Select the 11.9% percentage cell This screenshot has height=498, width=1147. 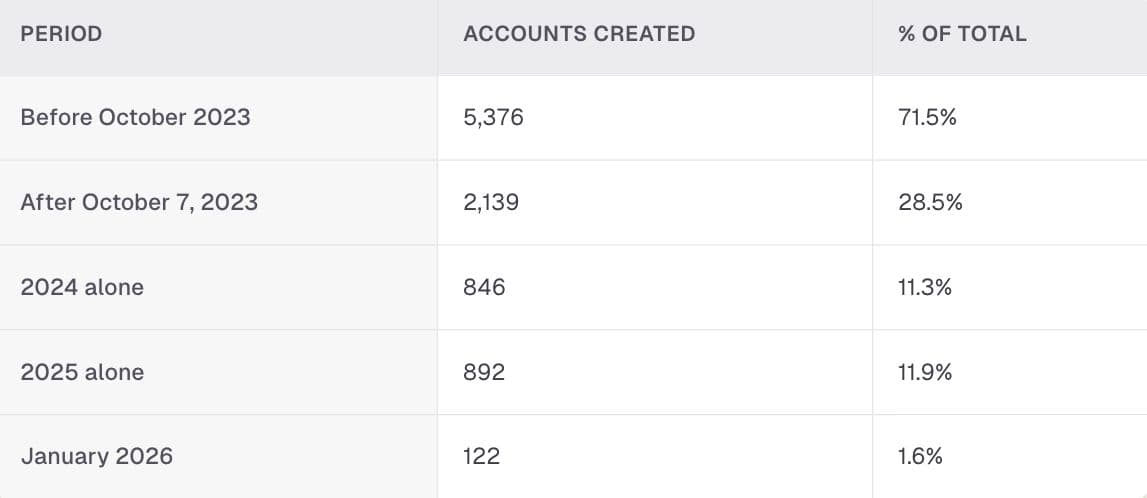[x=925, y=371]
